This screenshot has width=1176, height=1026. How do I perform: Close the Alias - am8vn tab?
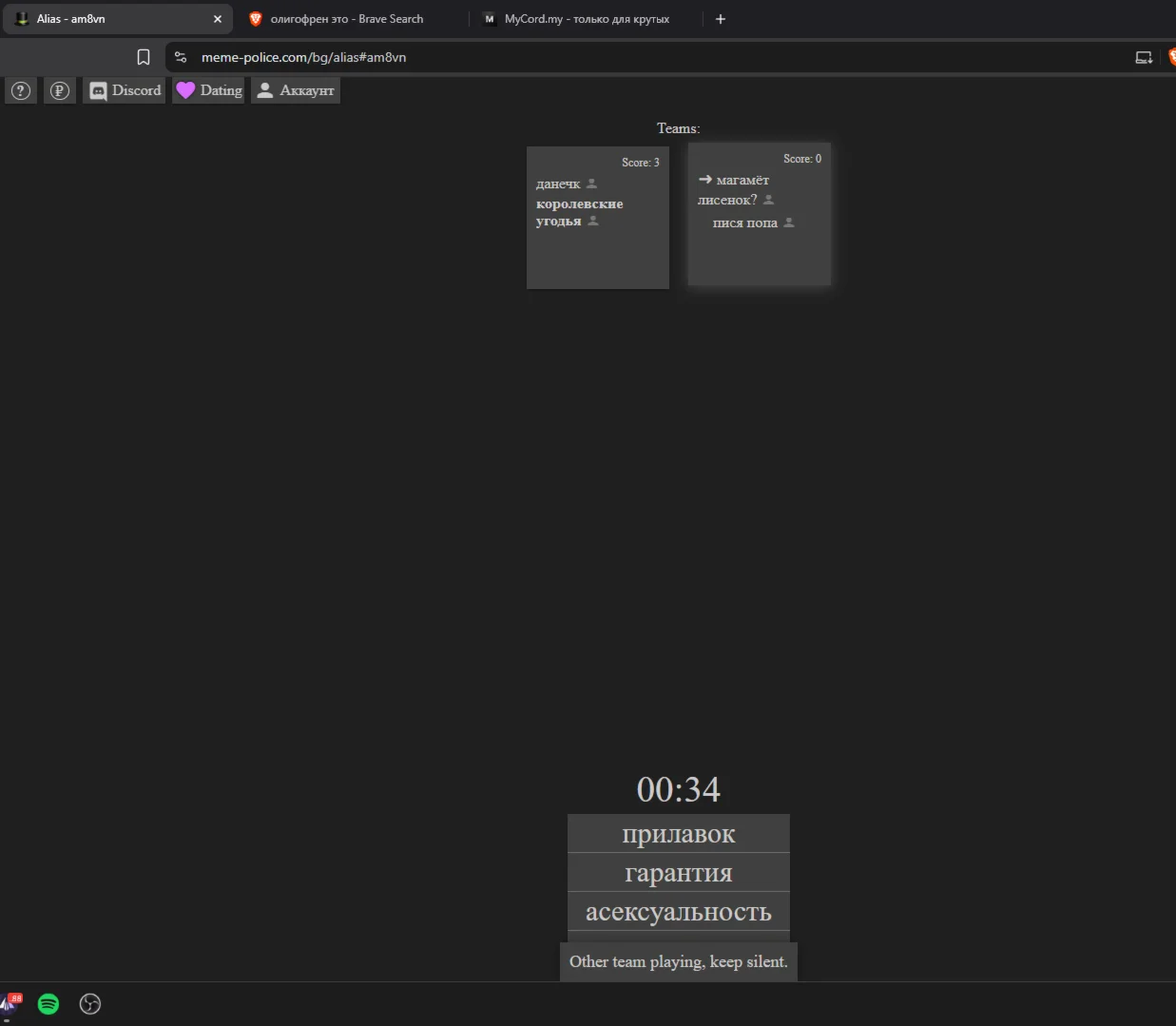coord(218,19)
